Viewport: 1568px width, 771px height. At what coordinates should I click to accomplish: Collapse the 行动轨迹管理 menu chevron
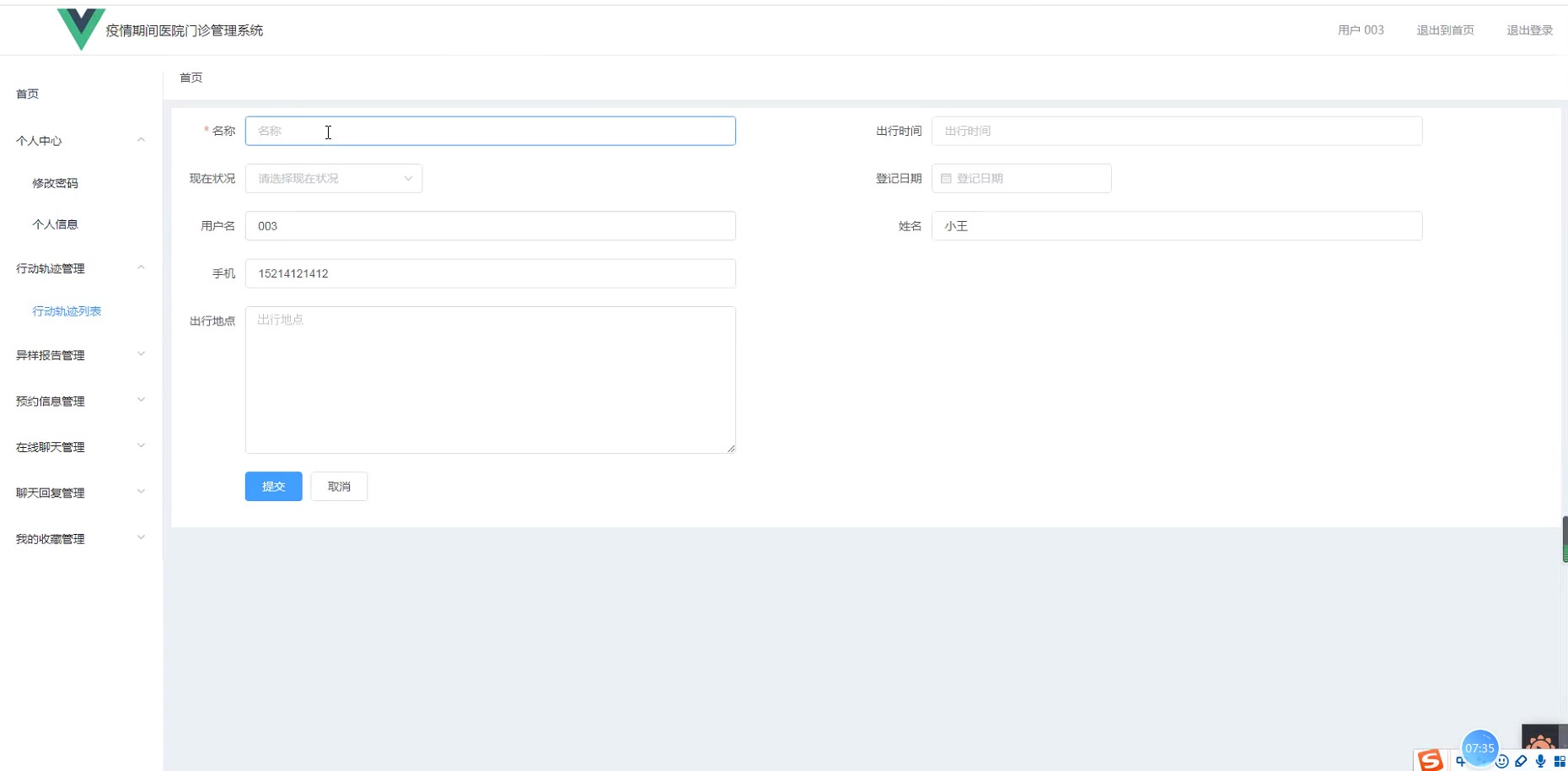click(141, 267)
